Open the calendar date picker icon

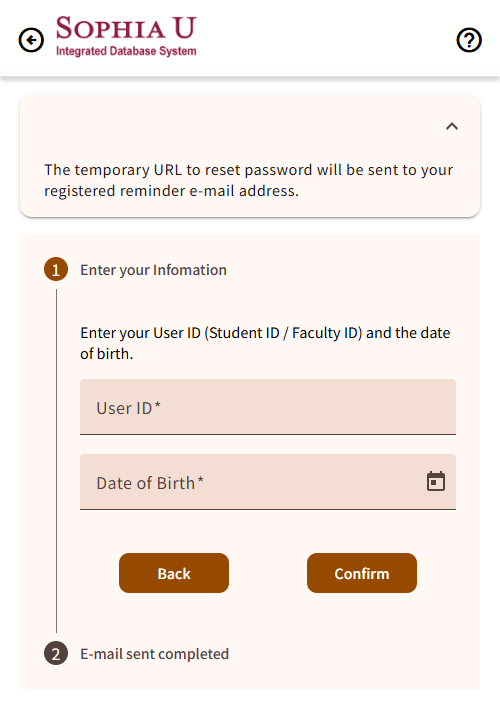click(436, 481)
